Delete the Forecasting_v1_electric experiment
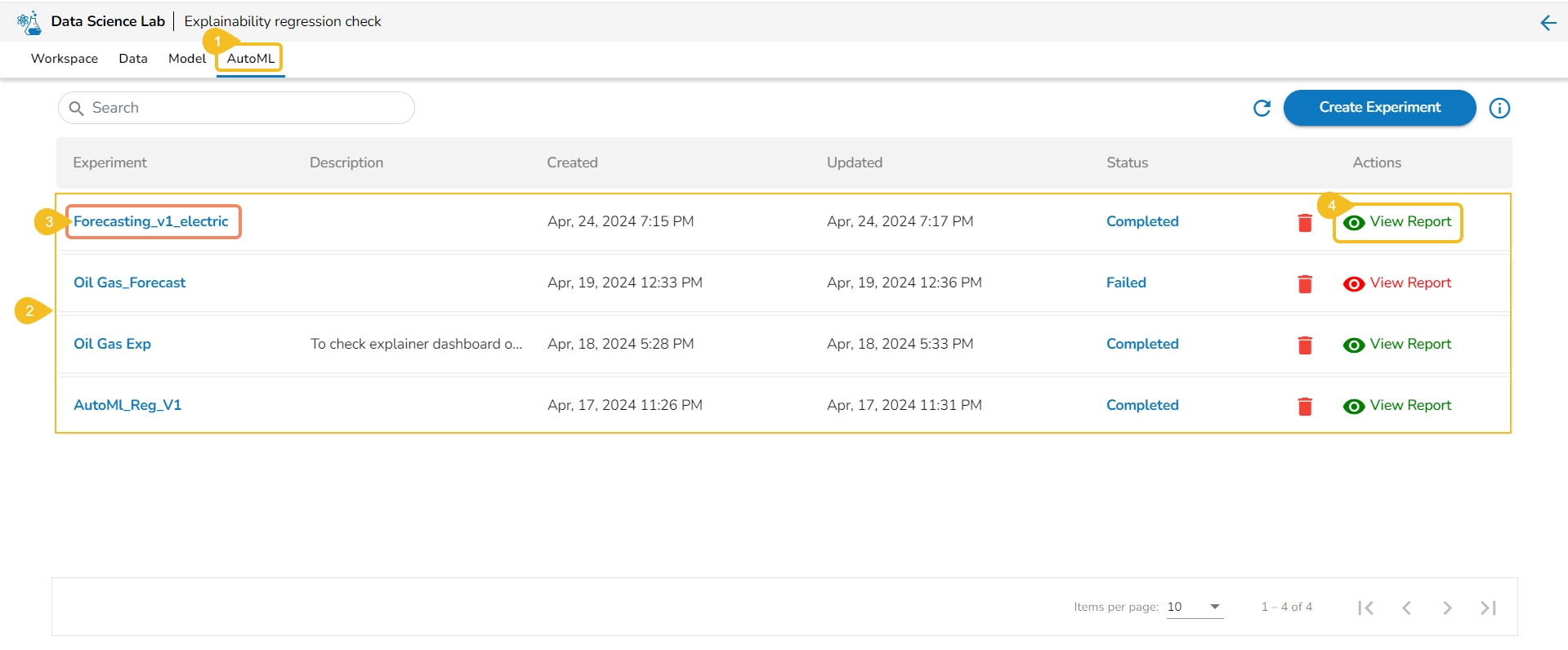The height and width of the screenshot is (650, 1568). (1305, 222)
